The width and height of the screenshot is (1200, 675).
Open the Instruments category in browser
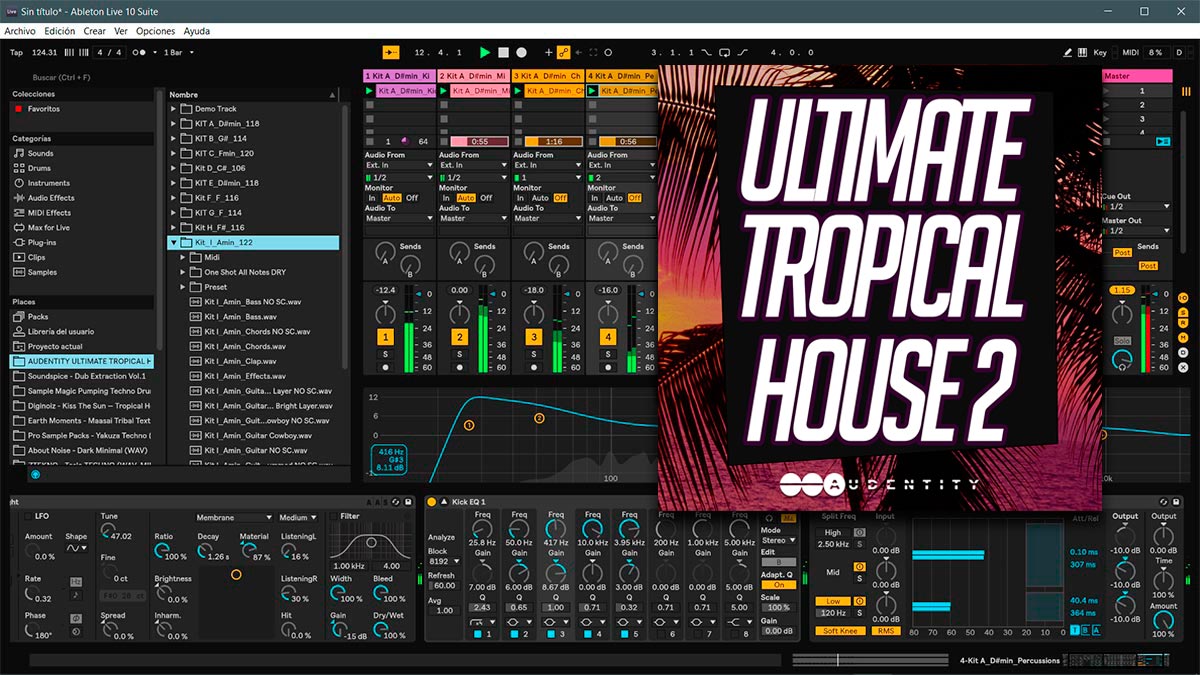42,183
